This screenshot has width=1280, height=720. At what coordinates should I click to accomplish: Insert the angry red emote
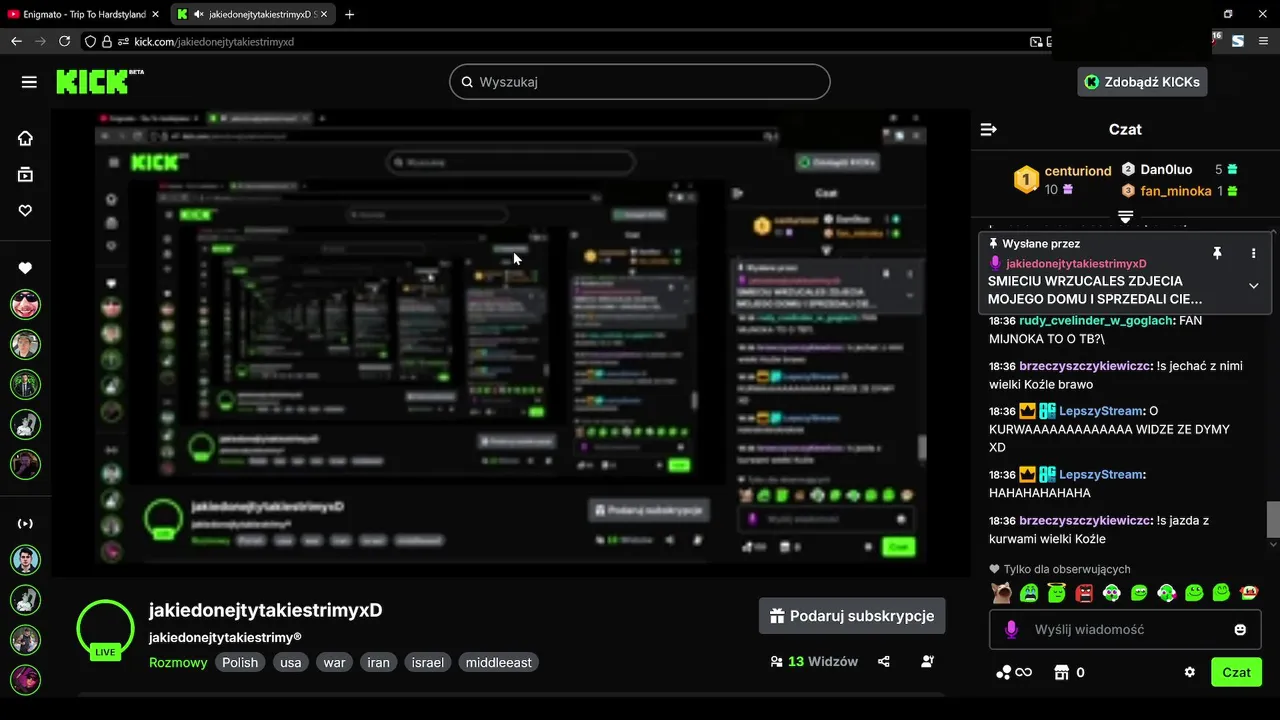[1084, 593]
